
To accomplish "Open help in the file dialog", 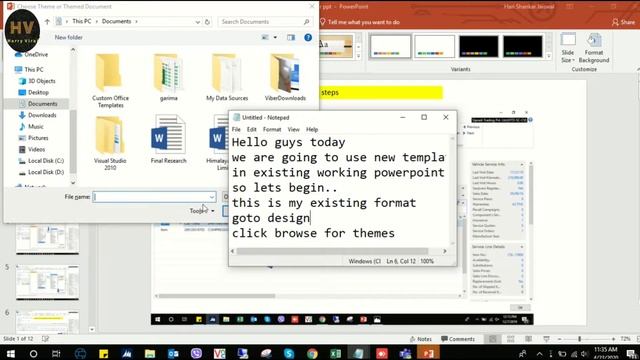I will [308, 38].
